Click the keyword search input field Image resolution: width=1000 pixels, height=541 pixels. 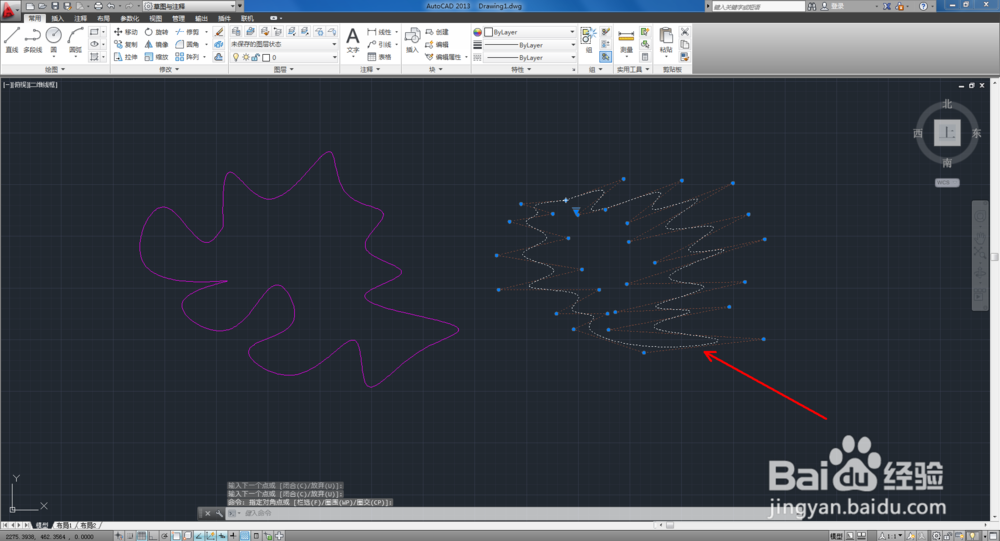(x=758, y=6)
